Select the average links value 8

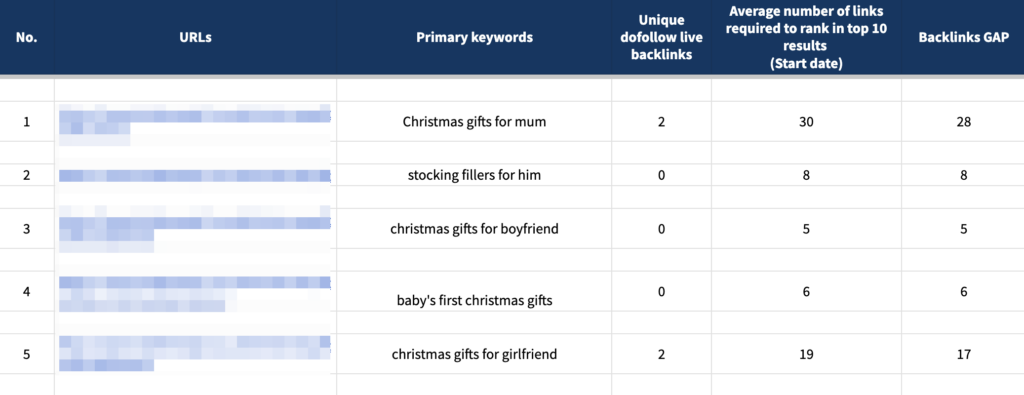tap(807, 175)
